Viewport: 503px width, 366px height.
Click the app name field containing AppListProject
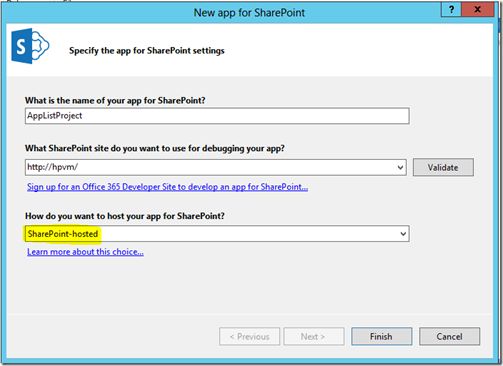pos(217,116)
